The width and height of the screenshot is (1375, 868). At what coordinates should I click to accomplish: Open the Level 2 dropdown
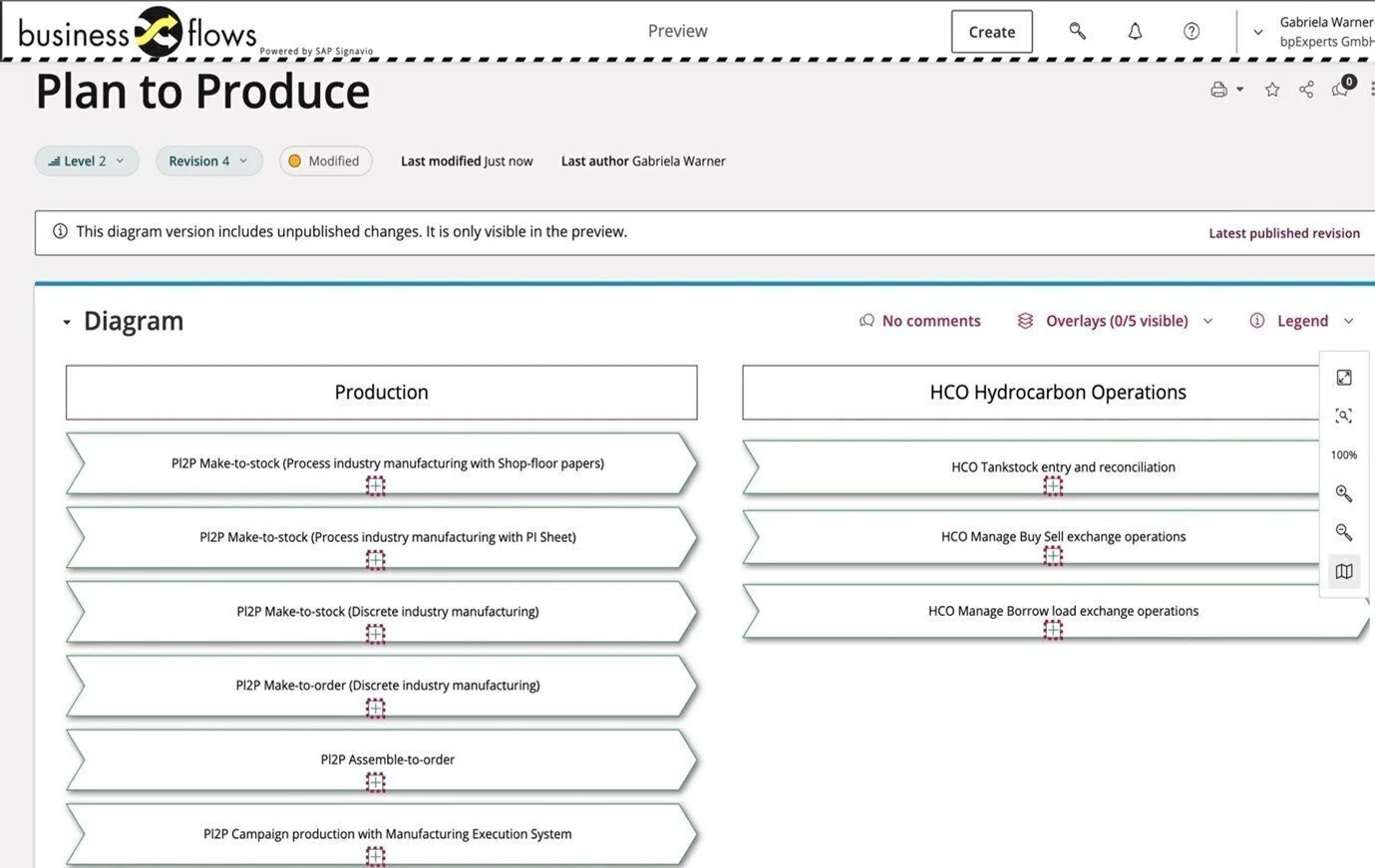pos(87,160)
